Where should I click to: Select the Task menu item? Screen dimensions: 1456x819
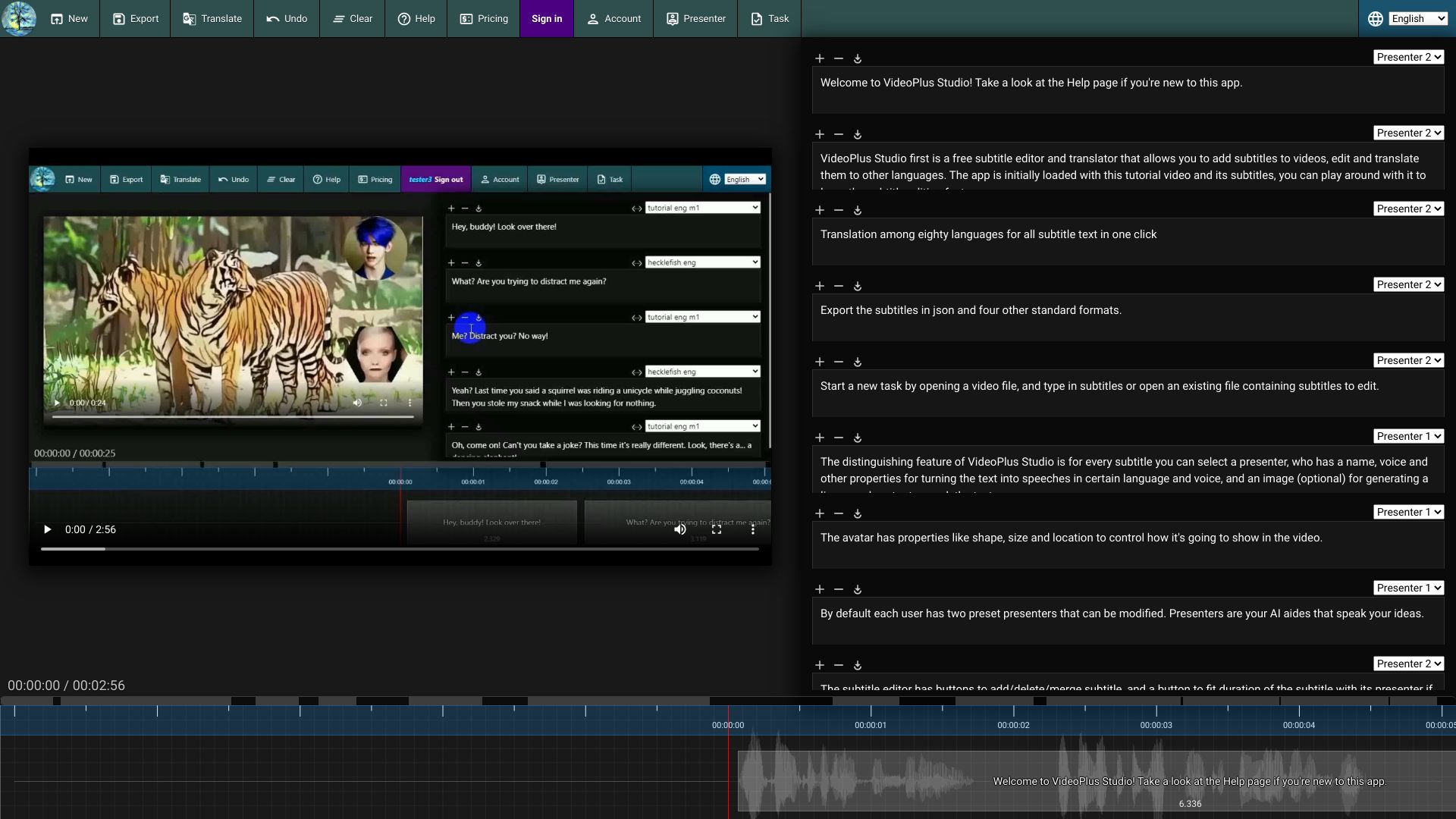coord(770,18)
